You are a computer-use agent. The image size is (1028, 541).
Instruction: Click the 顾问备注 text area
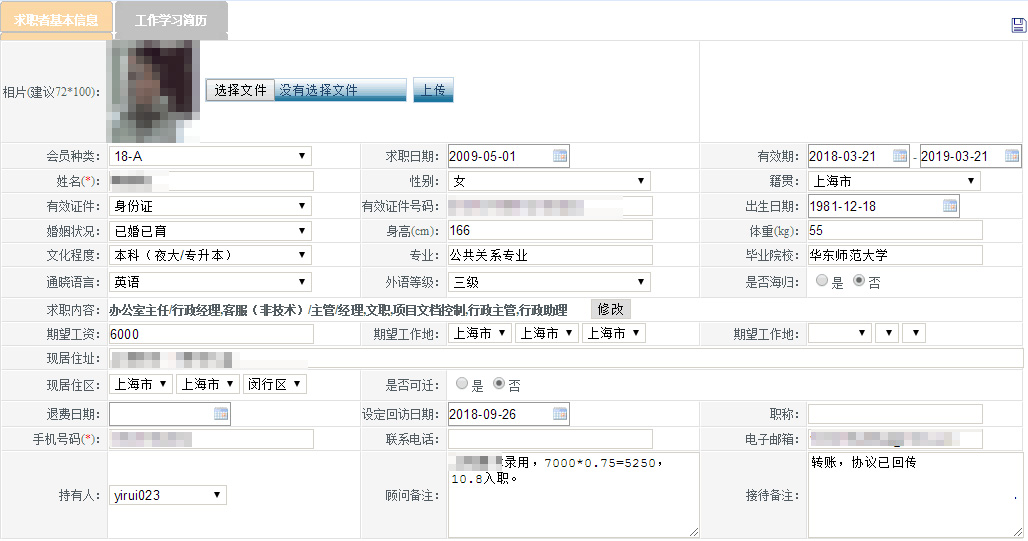(x=574, y=495)
